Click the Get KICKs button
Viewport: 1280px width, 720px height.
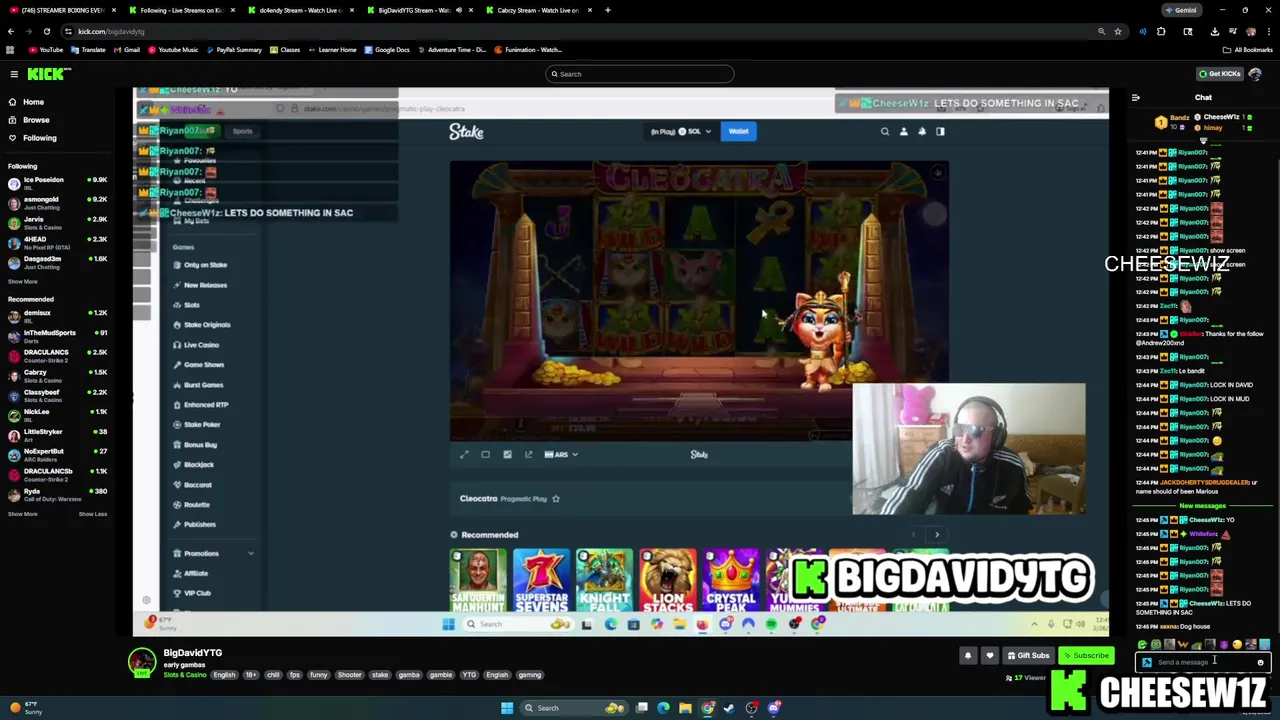pos(1220,74)
